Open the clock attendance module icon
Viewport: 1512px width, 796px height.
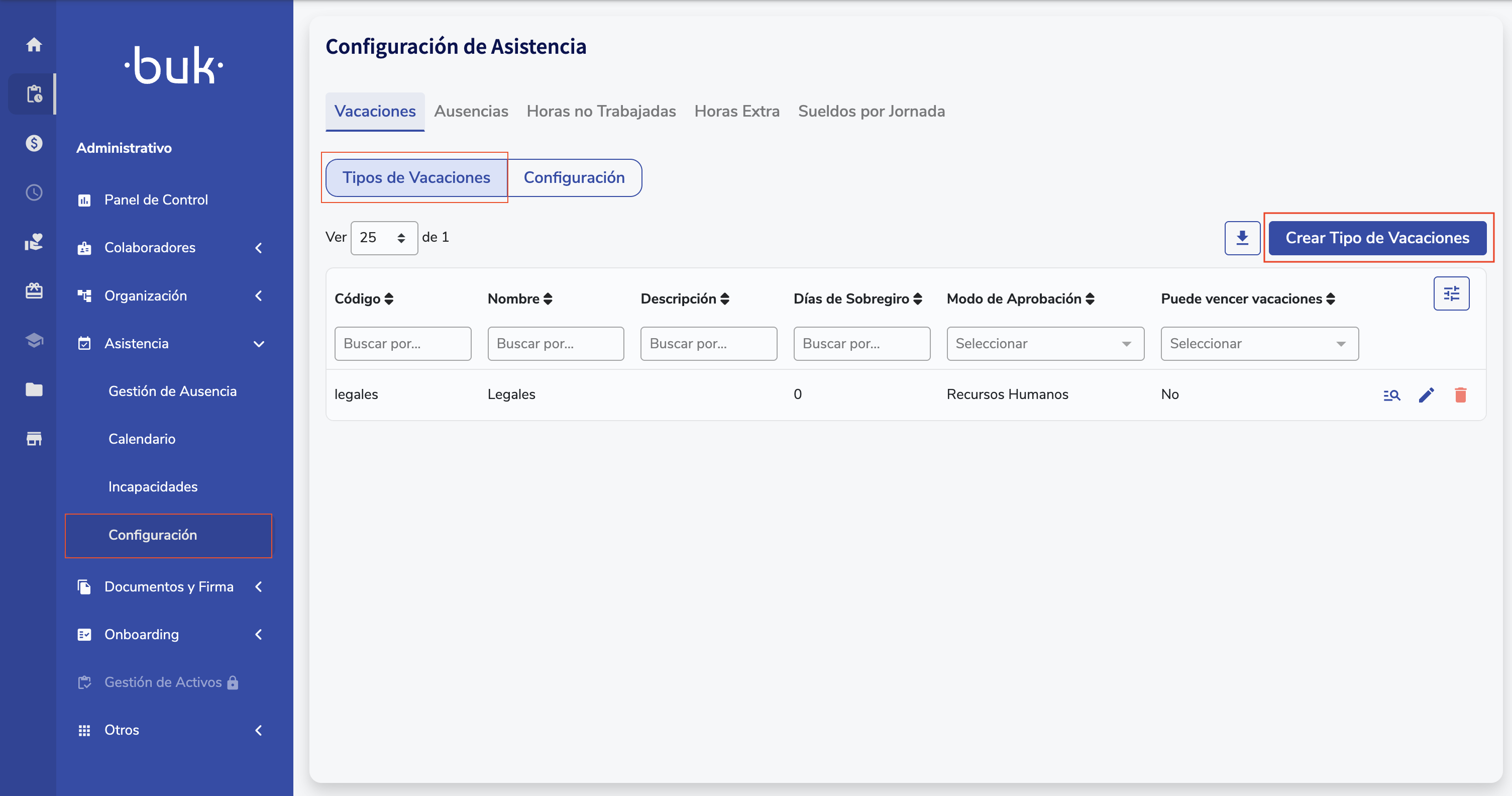(x=34, y=192)
